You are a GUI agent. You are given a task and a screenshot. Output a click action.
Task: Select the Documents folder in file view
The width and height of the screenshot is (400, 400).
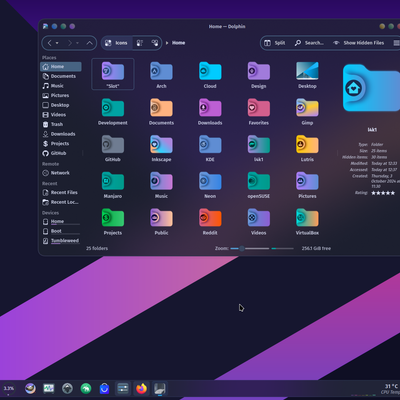pos(161,111)
